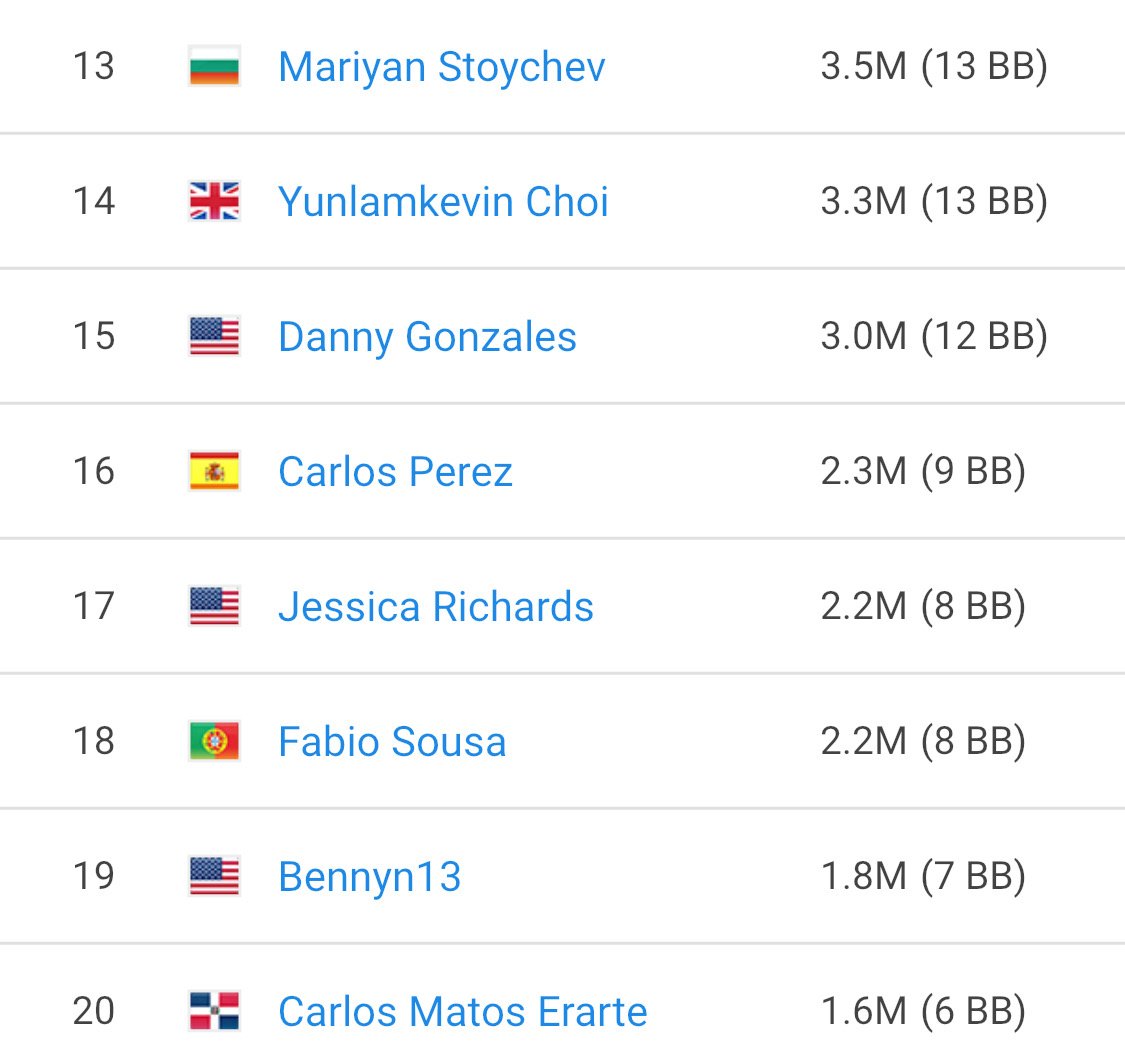The height and width of the screenshot is (1063, 1125).
Task: Click the Portuguese flag beside Fabio Sousa
Action: (x=214, y=741)
